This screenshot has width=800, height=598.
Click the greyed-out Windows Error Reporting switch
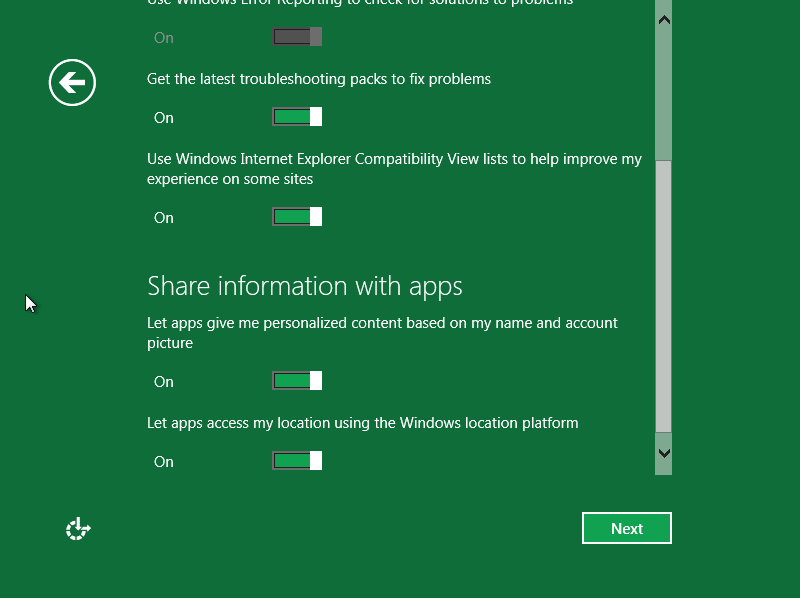pos(297,37)
